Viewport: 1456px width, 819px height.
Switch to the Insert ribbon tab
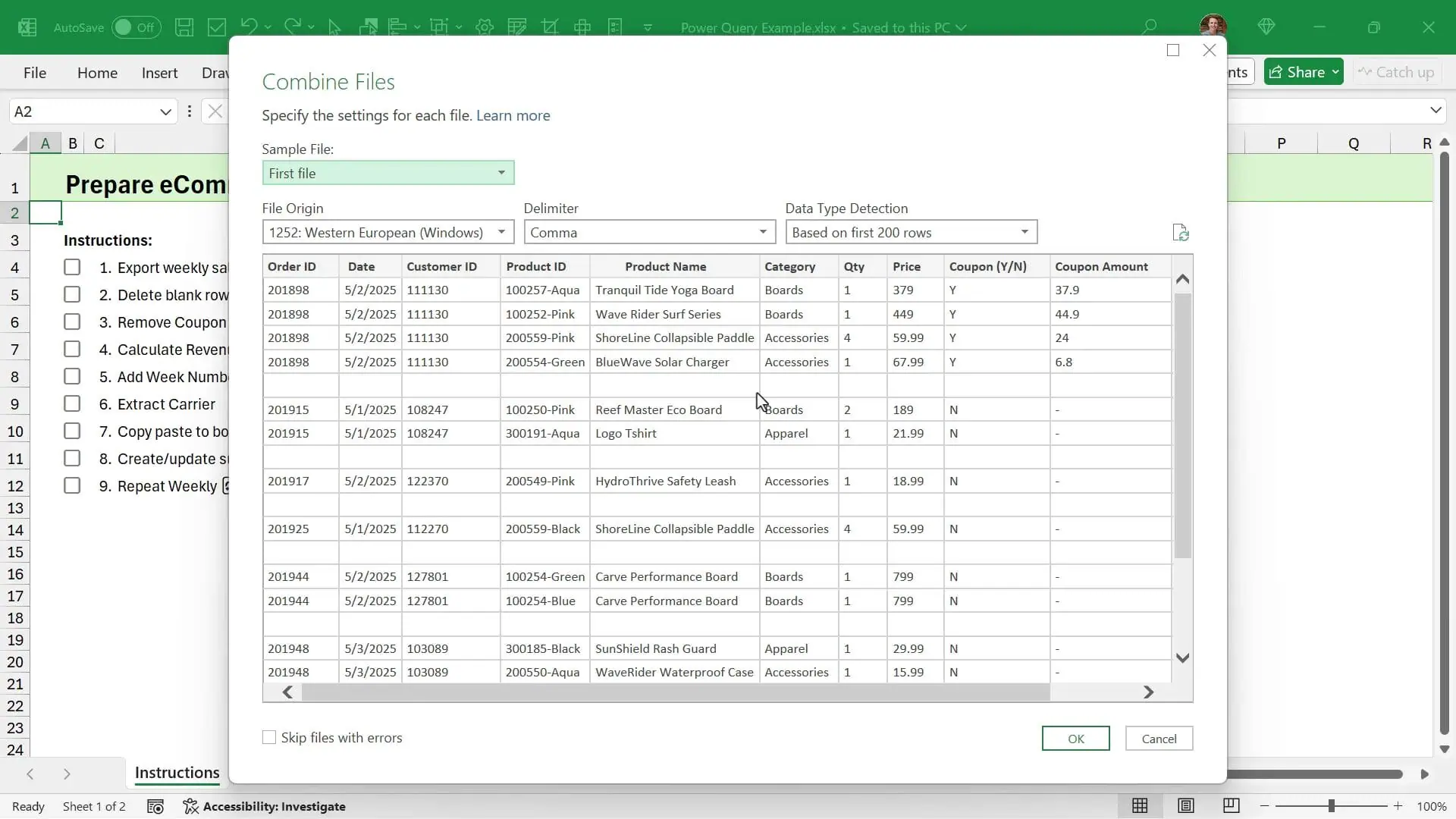tap(159, 73)
